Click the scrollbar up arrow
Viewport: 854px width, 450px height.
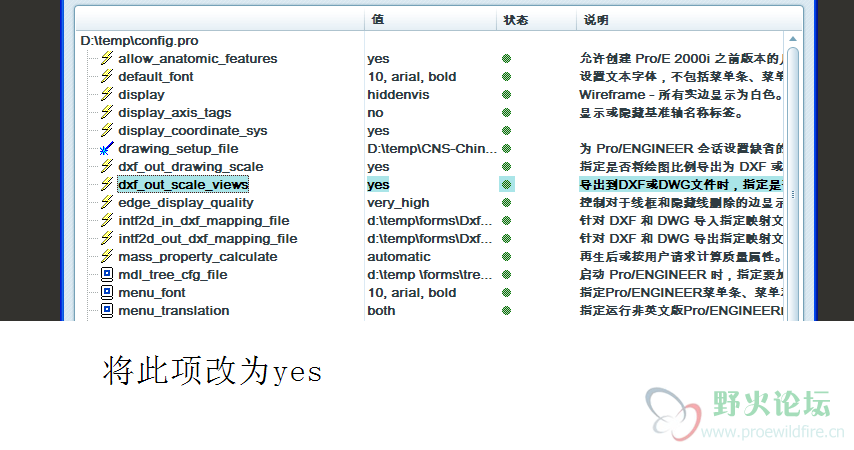pos(793,39)
